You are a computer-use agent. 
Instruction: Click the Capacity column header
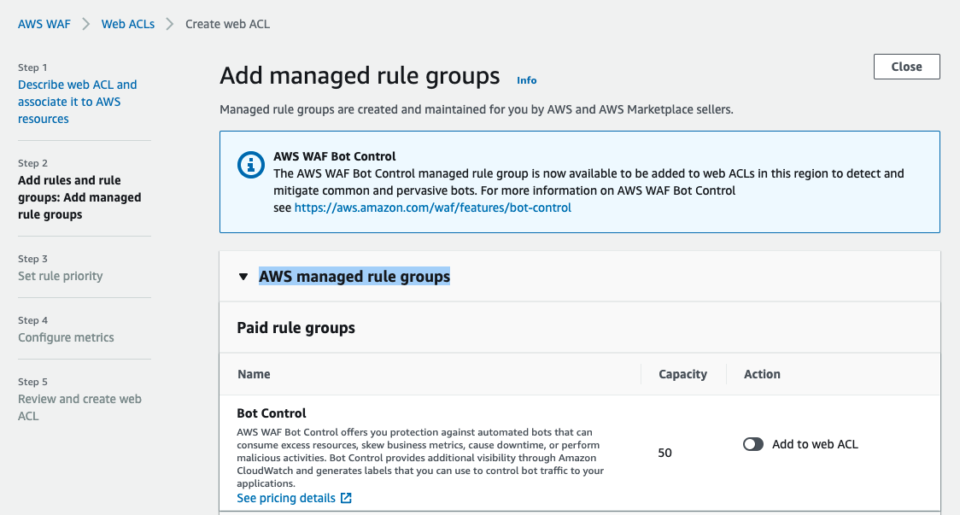coord(683,374)
